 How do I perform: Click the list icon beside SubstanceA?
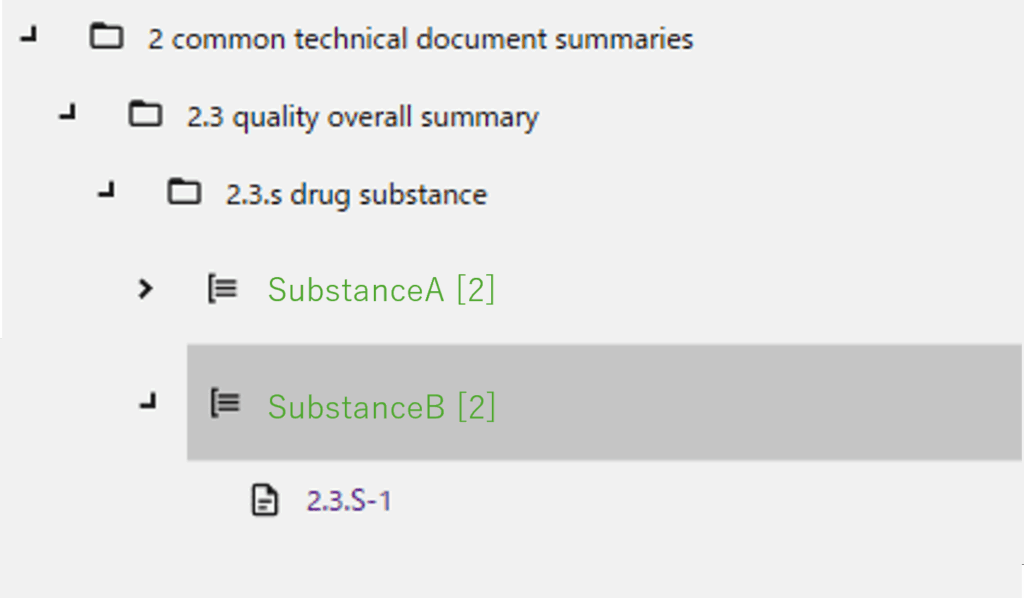[x=222, y=289]
